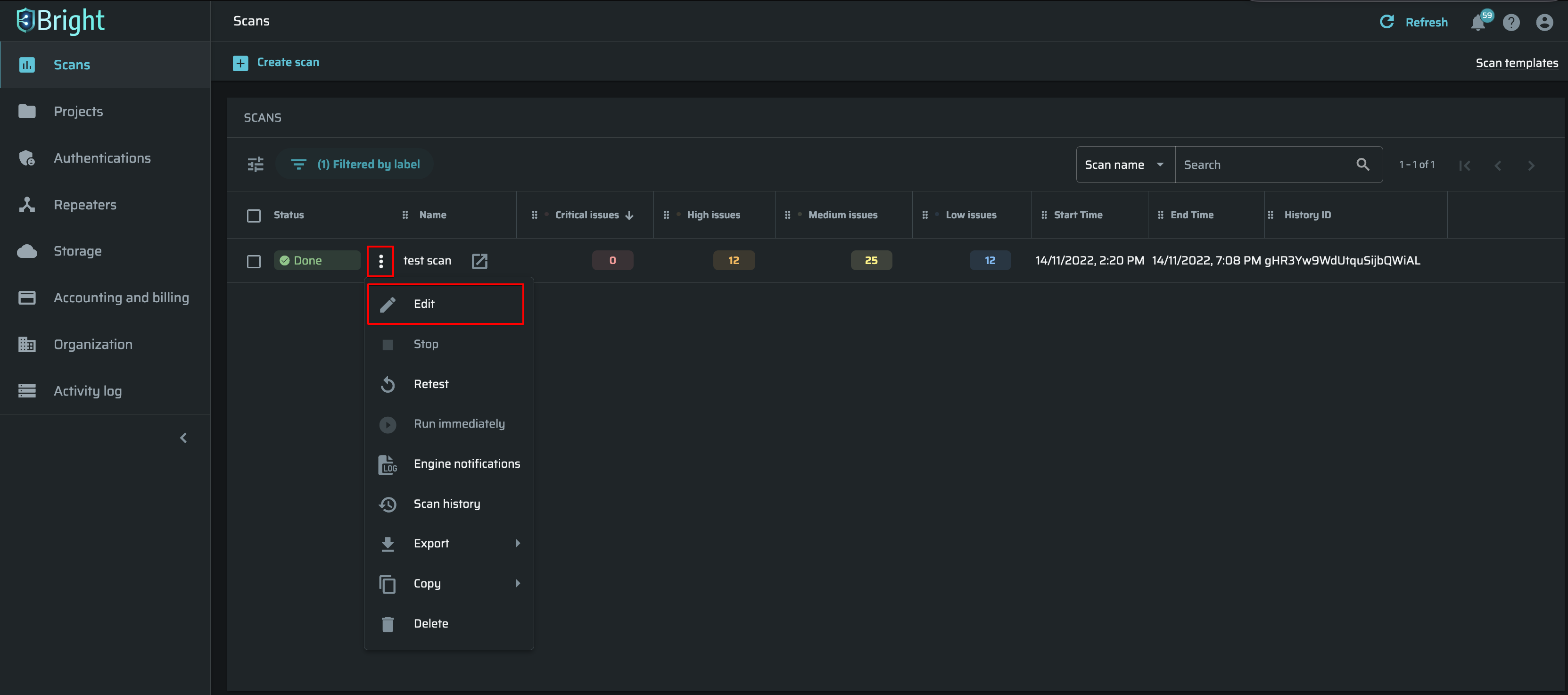Click the Refresh icon in header

pyautogui.click(x=1386, y=22)
